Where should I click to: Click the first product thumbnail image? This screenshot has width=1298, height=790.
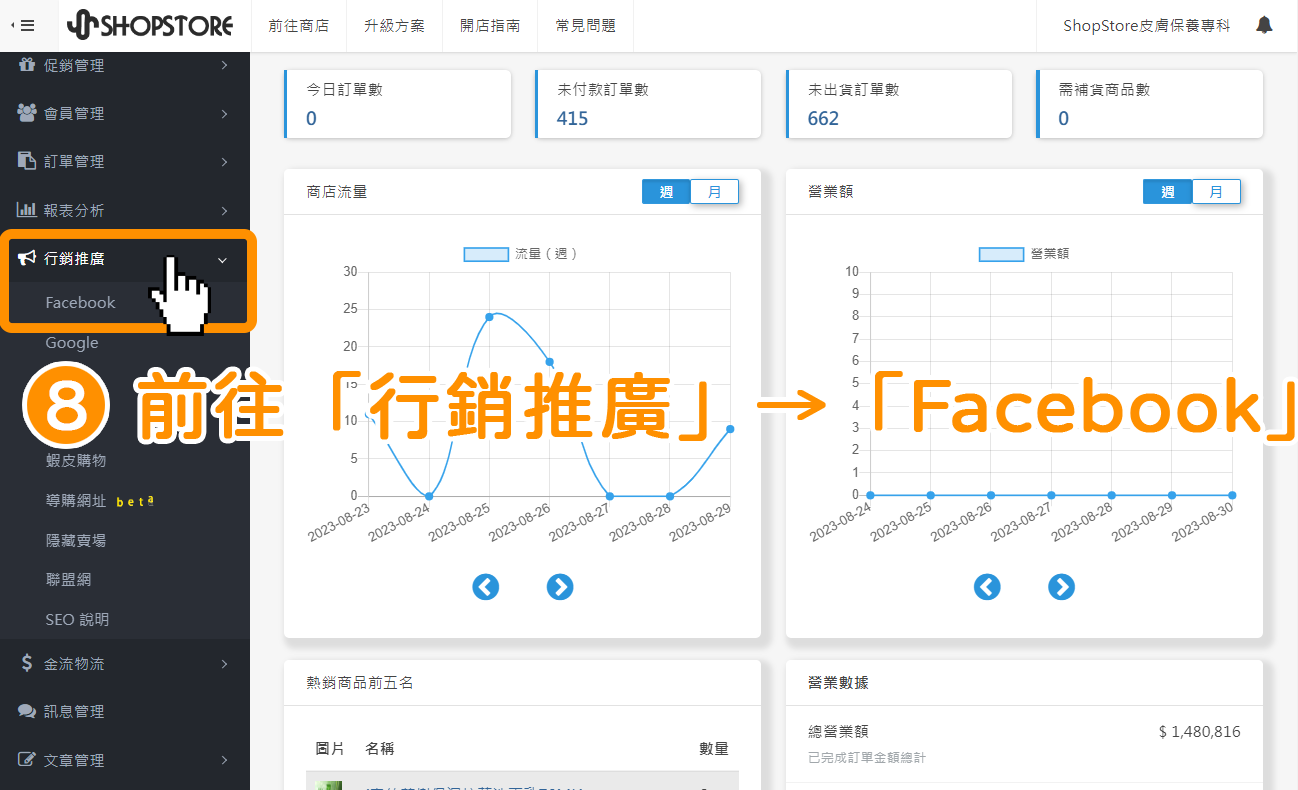(329, 785)
